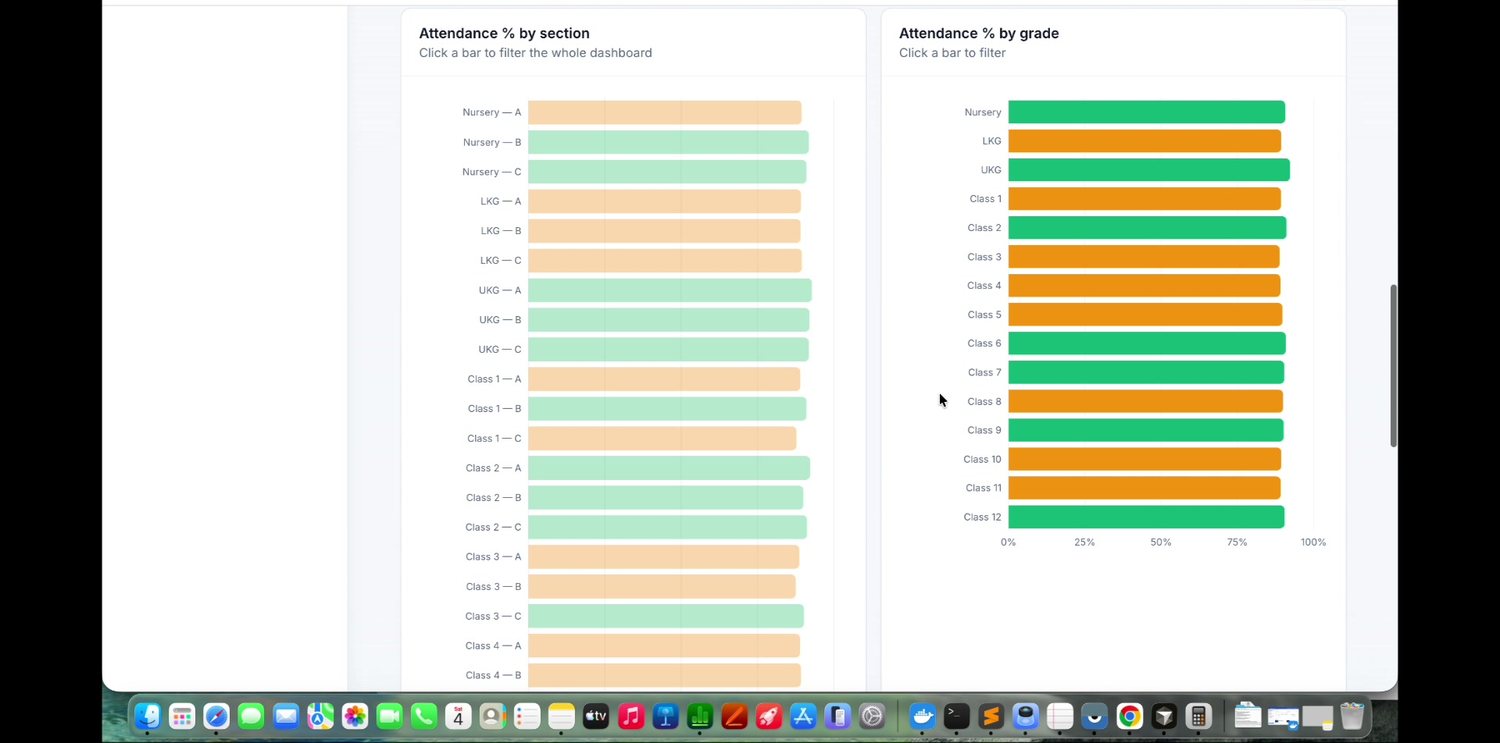The height and width of the screenshot is (743, 1500).
Task: Open the Mail app in the Dock
Action: coord(286,716)
